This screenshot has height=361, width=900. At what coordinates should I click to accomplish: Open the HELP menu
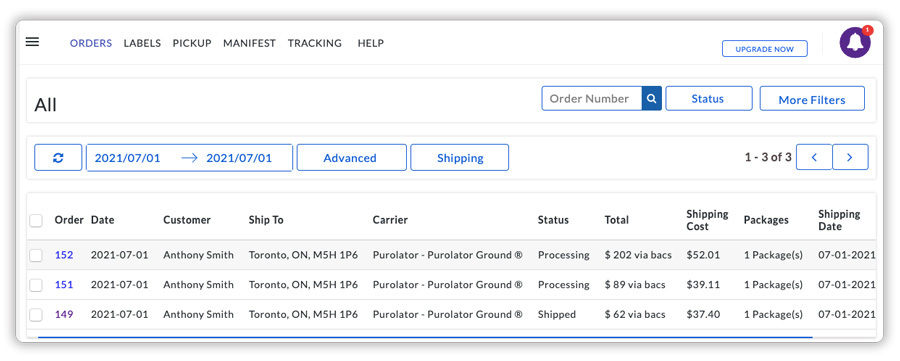pos(371,43)
